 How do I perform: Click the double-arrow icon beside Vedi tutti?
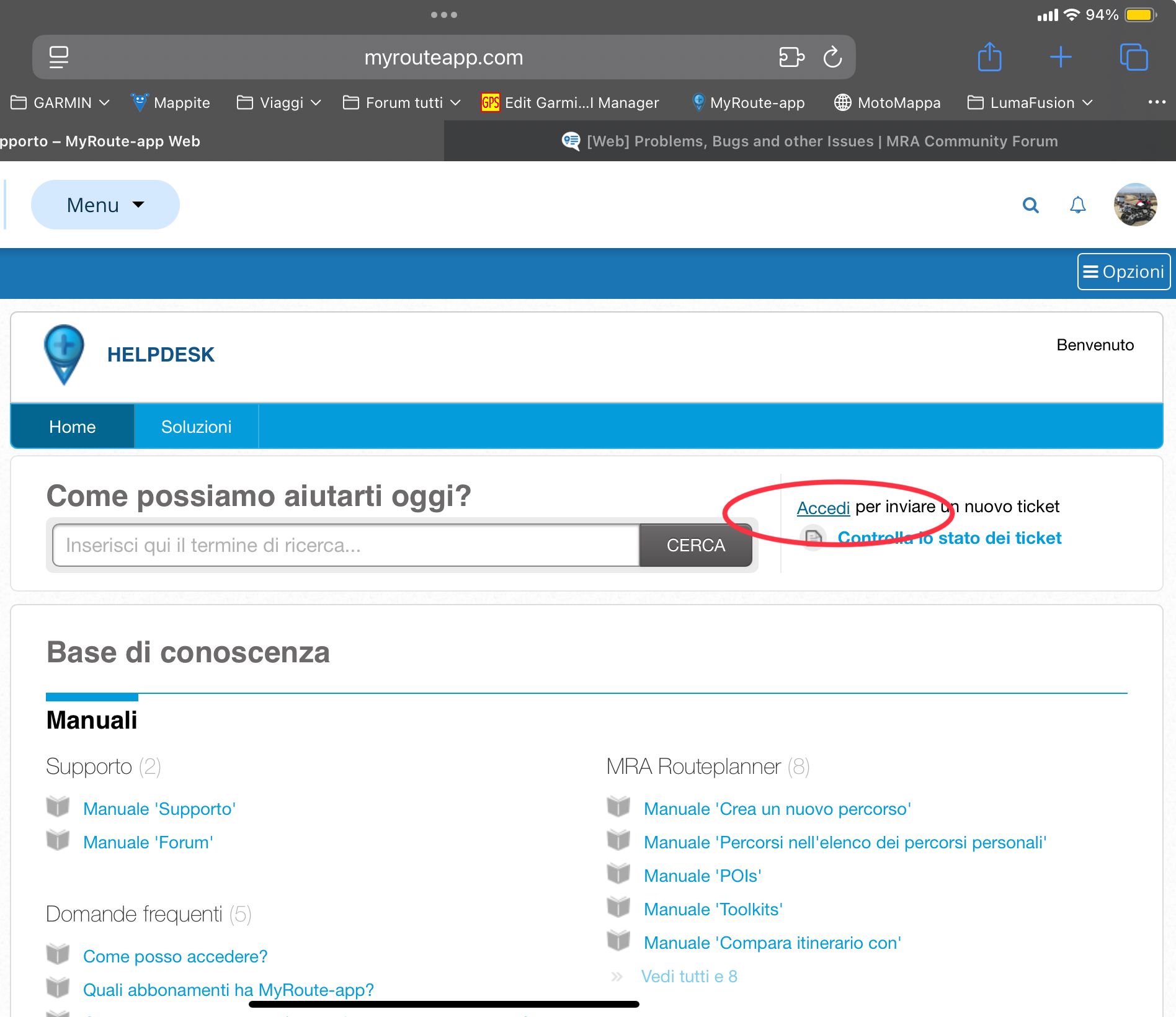tap(617, 977)
